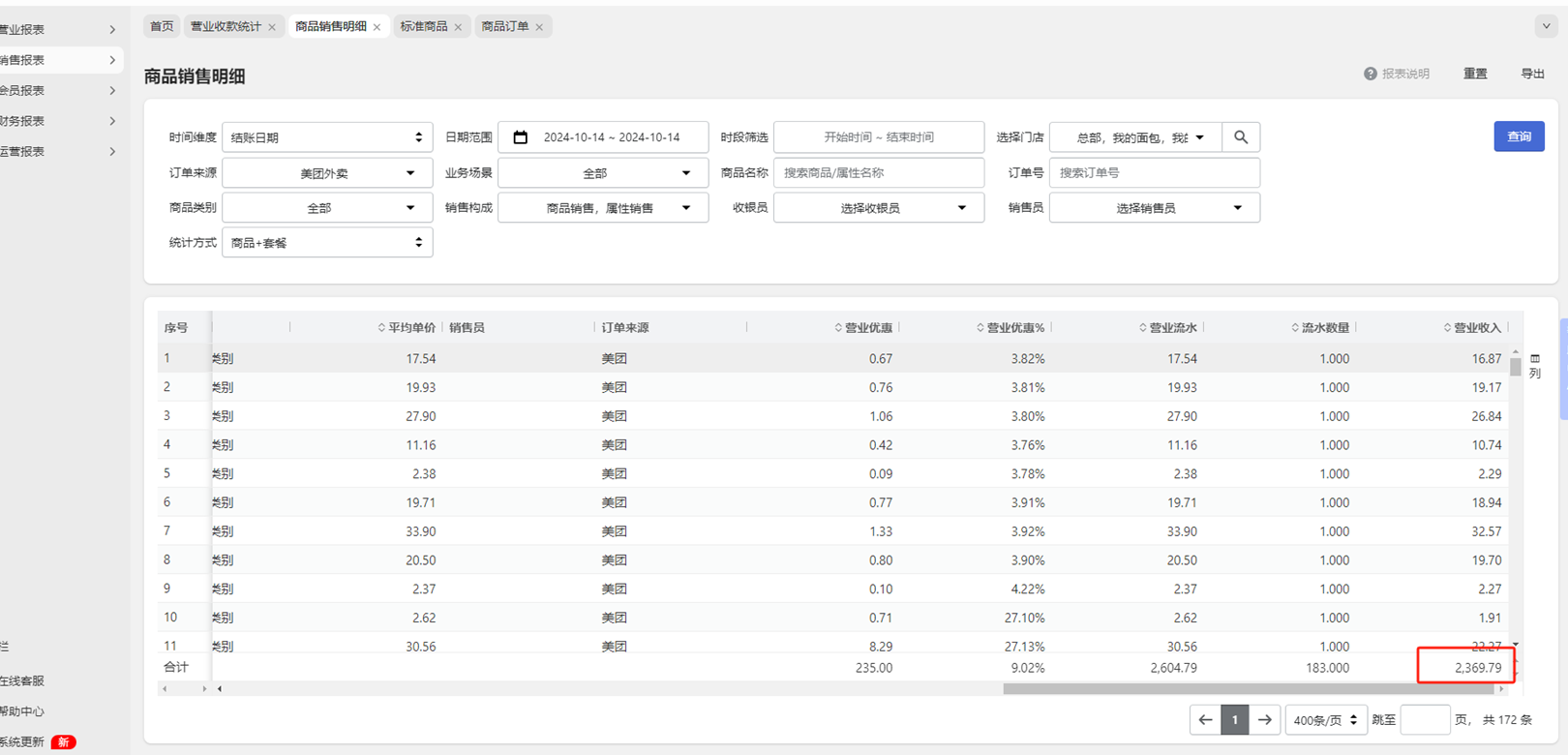Click the date range 2024-10-14 field
The width and height of the screenshot is (1568, 755).
pyautogui.click(x=603, y=137)
